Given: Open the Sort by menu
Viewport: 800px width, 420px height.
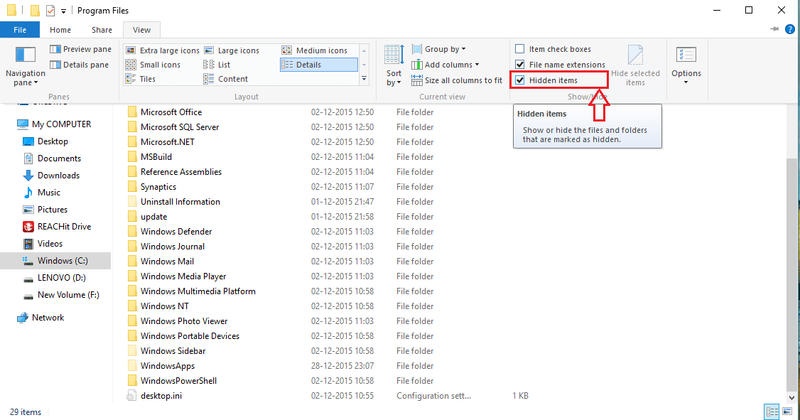Looking at the screenshot, I should tap(394, 65).
